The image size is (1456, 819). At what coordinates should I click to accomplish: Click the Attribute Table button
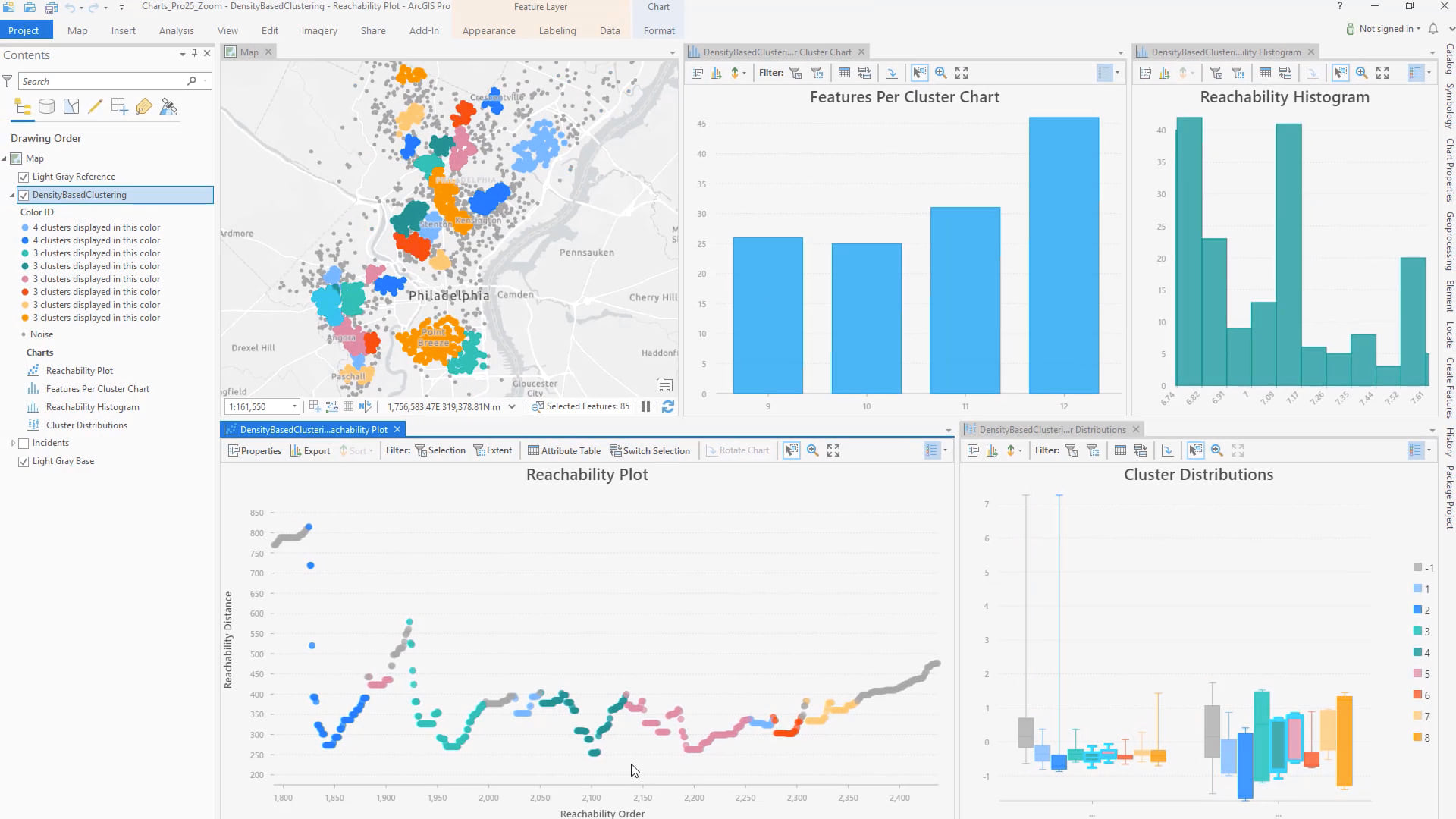click(563, 450)
